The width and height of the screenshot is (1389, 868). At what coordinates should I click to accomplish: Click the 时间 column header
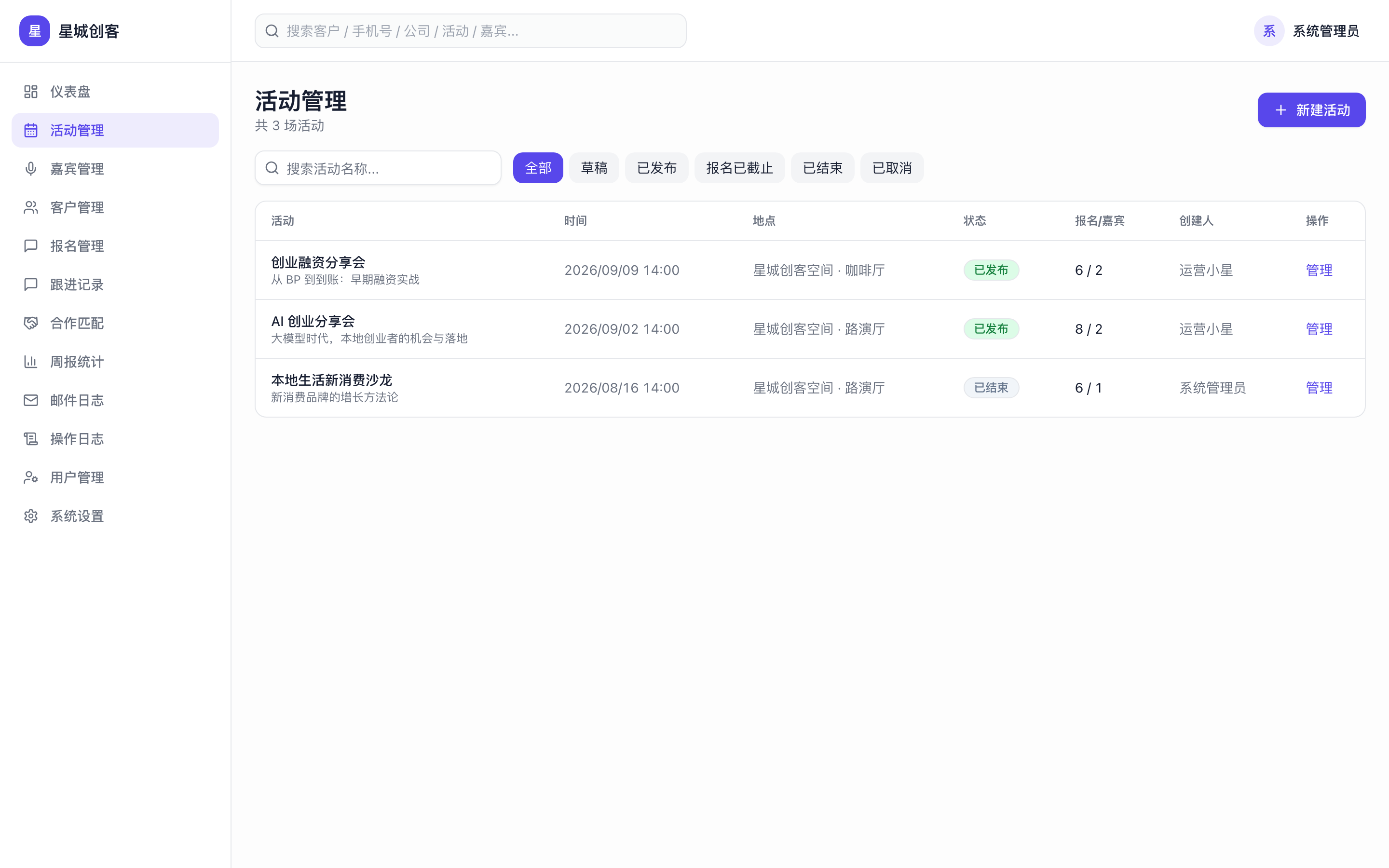pos(575,220)
